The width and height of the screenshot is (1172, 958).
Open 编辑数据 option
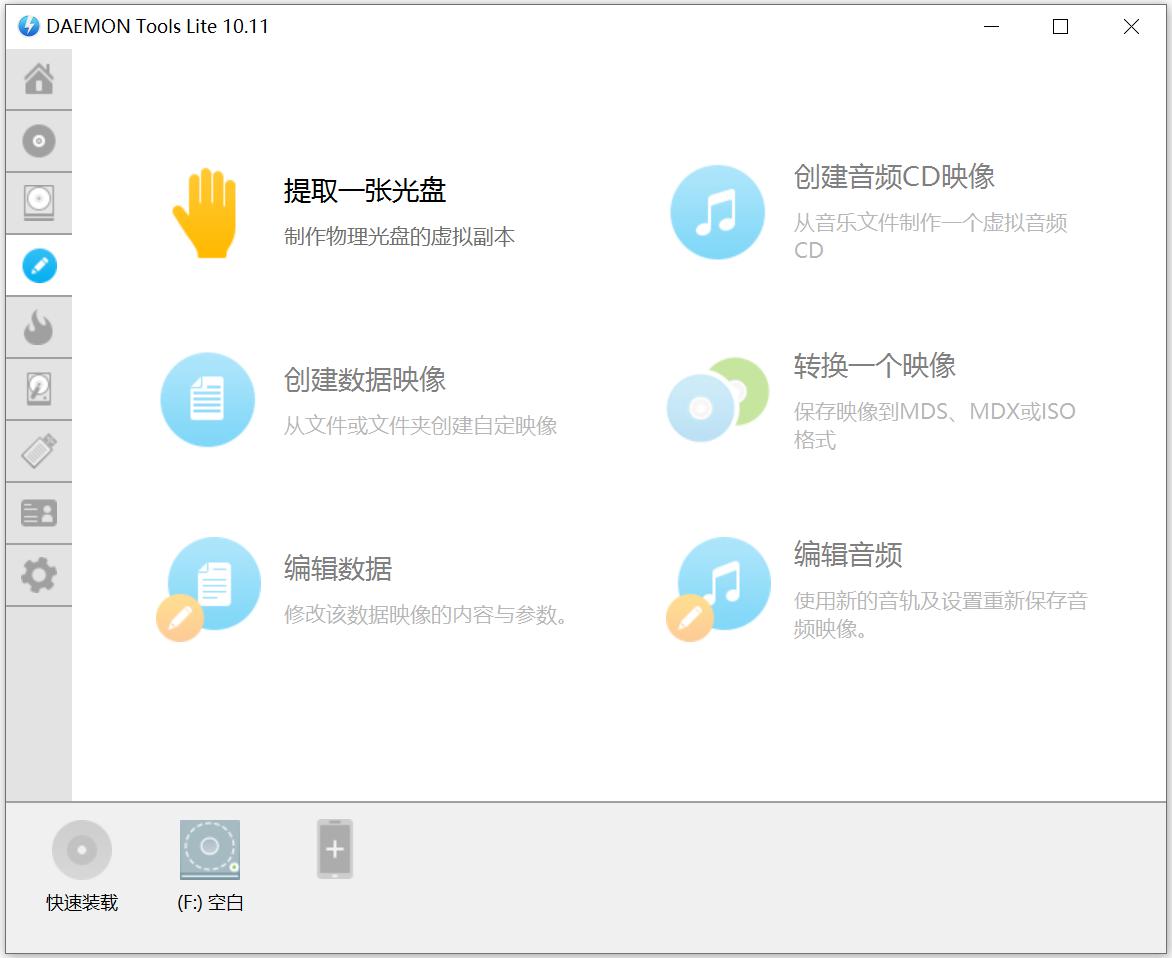pos(338,569)
